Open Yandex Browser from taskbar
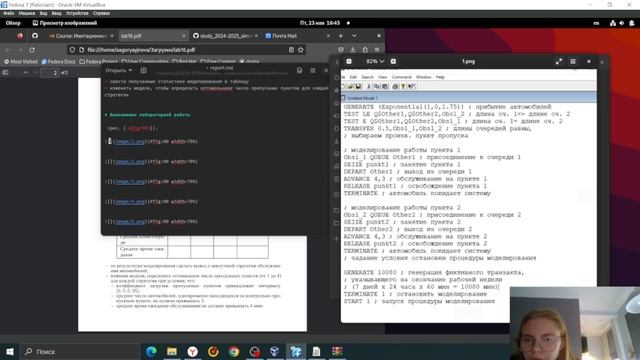Image resolution: width=640 pixels, height=360 pixels. tap(193, 351)
